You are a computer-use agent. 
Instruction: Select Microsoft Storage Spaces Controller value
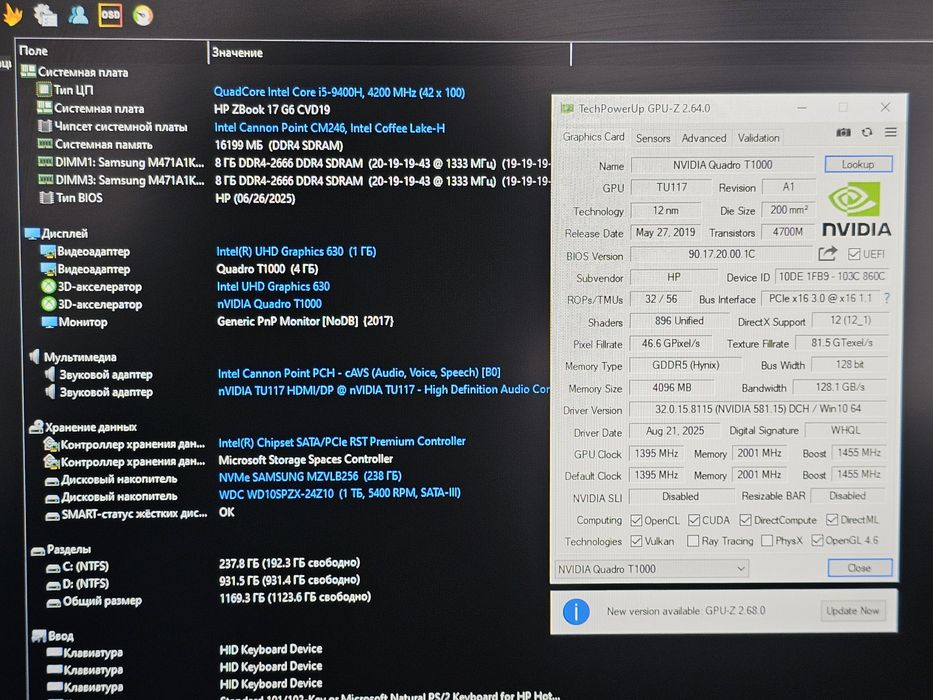(305, 460)
